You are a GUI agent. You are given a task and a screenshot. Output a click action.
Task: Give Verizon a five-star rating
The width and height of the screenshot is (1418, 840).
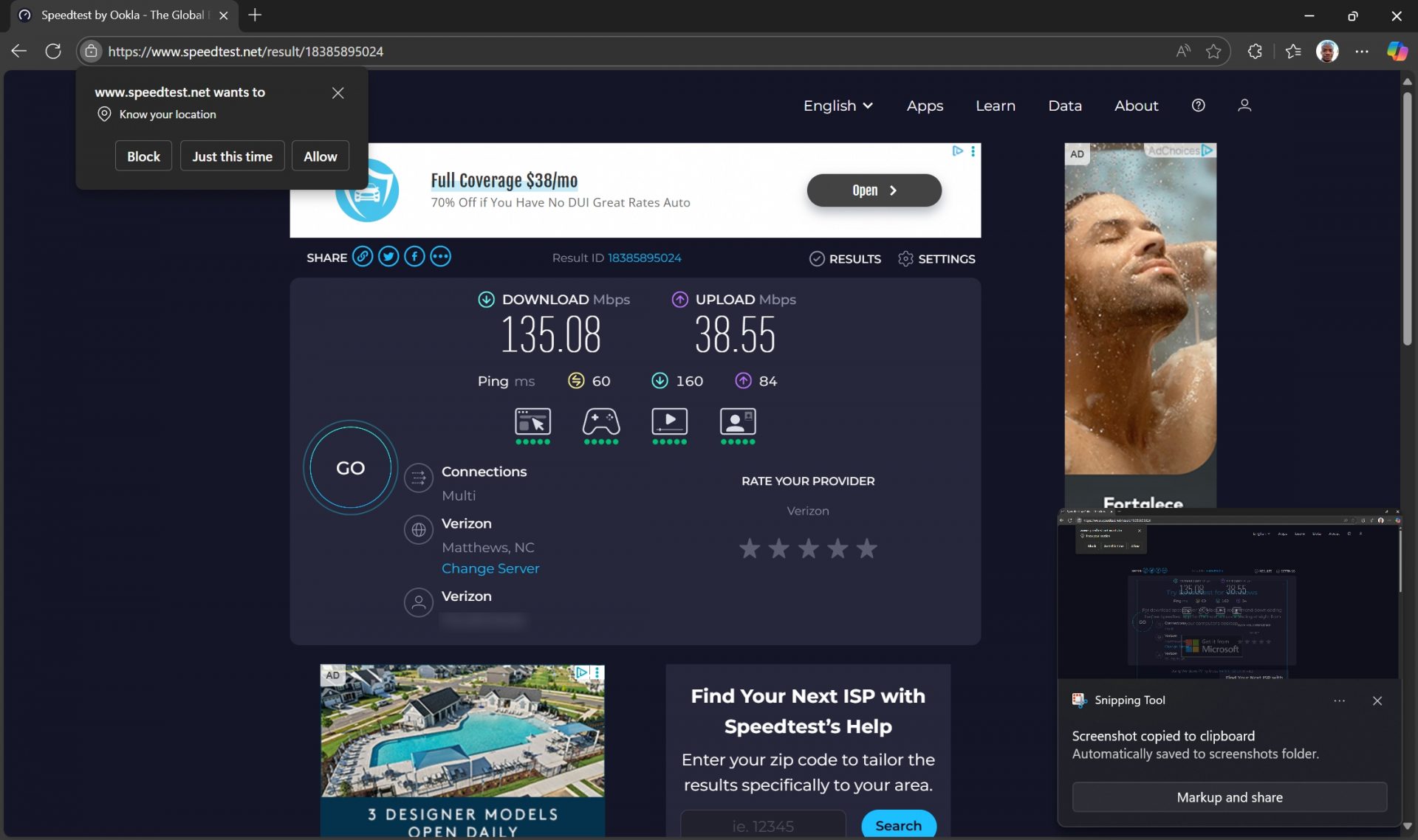click(866, 548)
